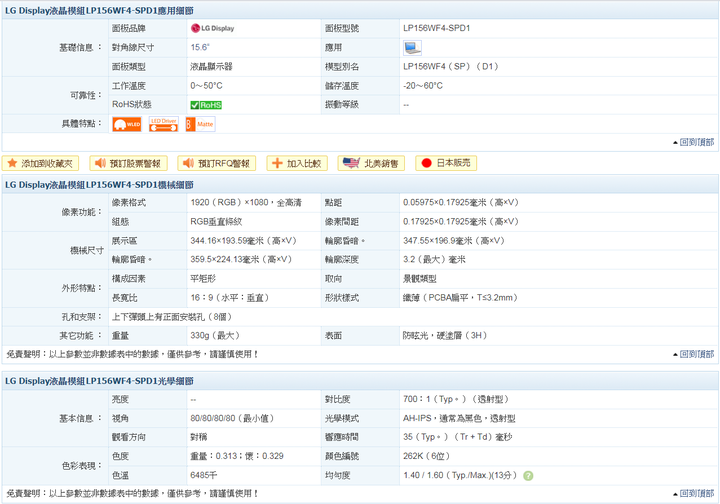720x504 pixels.
Task: Click the 700:1 contrast ratio value
Action: (x=456, y=399)
